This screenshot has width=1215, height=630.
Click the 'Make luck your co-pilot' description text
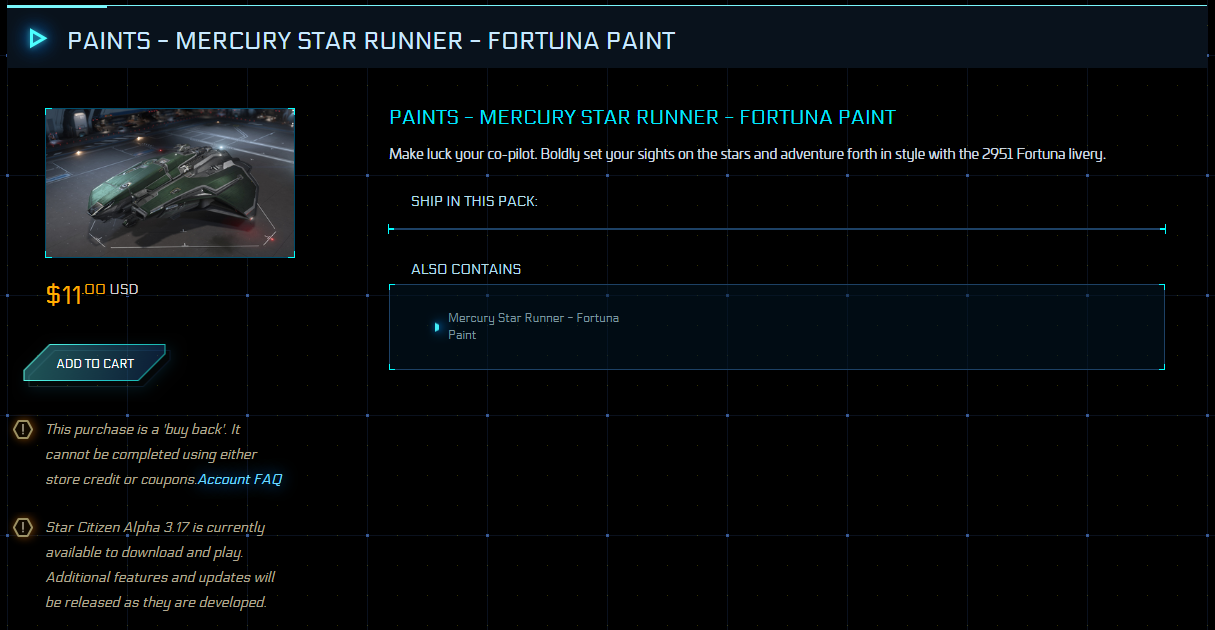[x=747, y=155]
